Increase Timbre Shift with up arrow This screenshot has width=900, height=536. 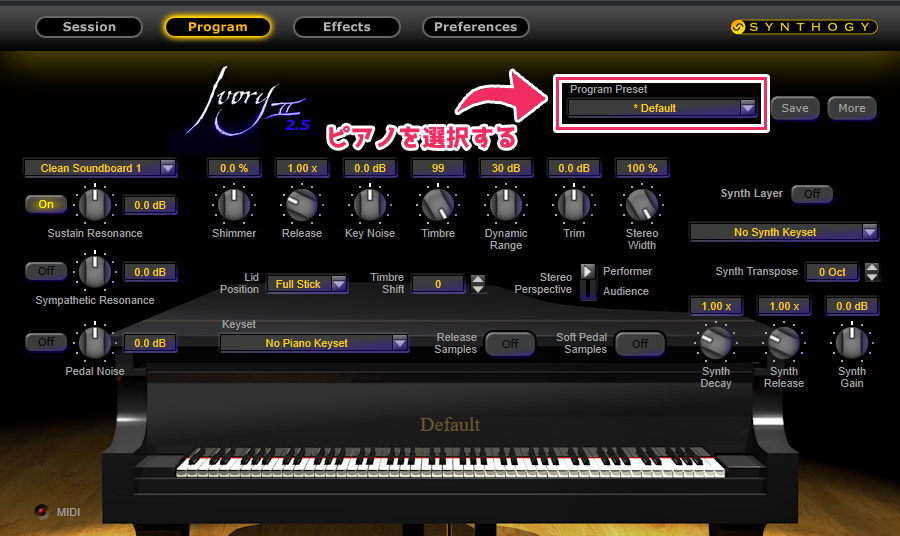coord(478,279)
